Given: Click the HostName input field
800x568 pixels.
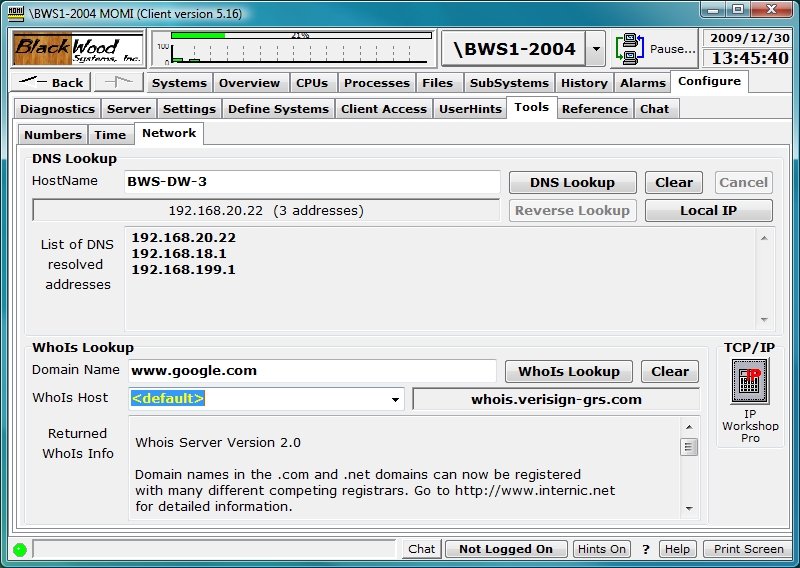Looking at the screenshot, I should [x=312, y=182].
